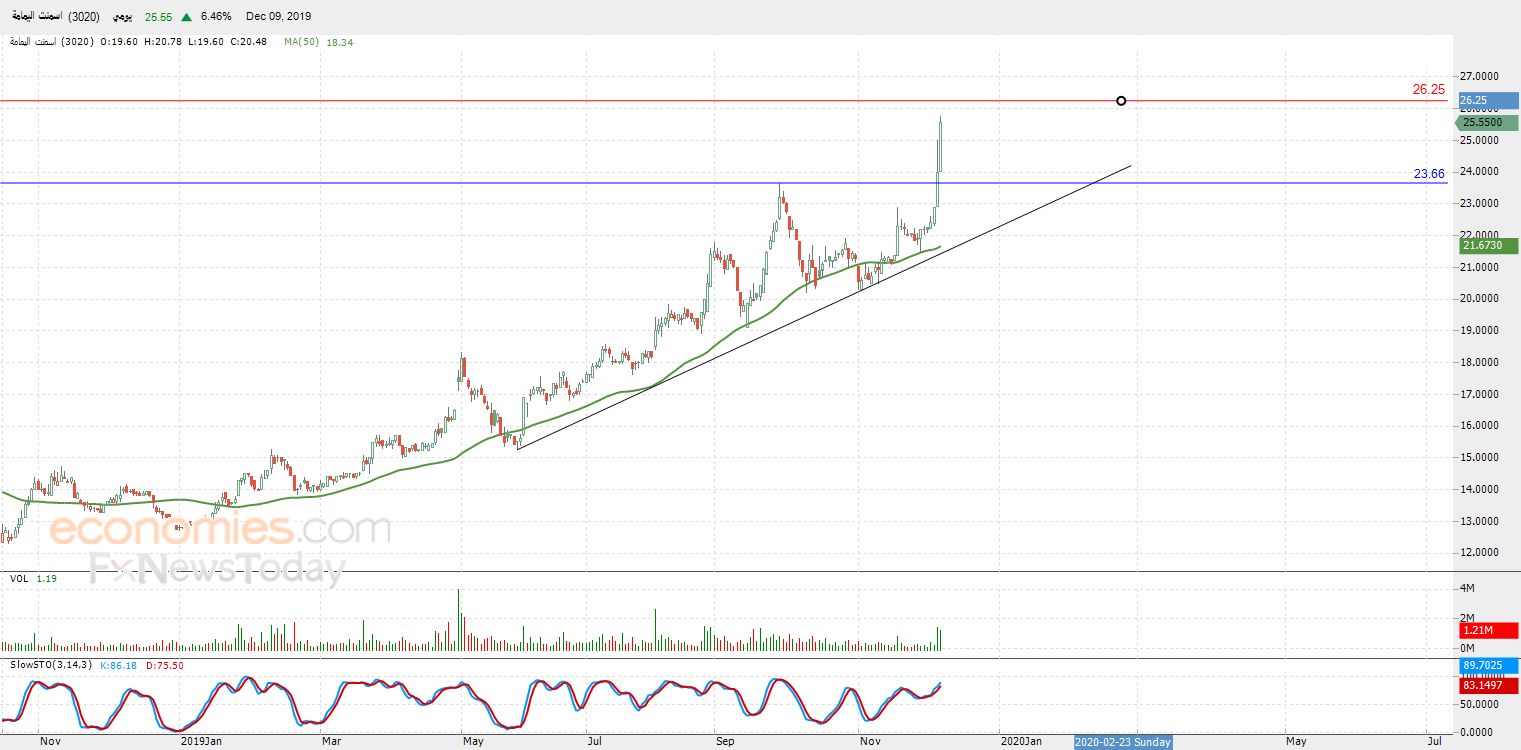Select the SlowSTO(3,14,3) indicator label

50,665
